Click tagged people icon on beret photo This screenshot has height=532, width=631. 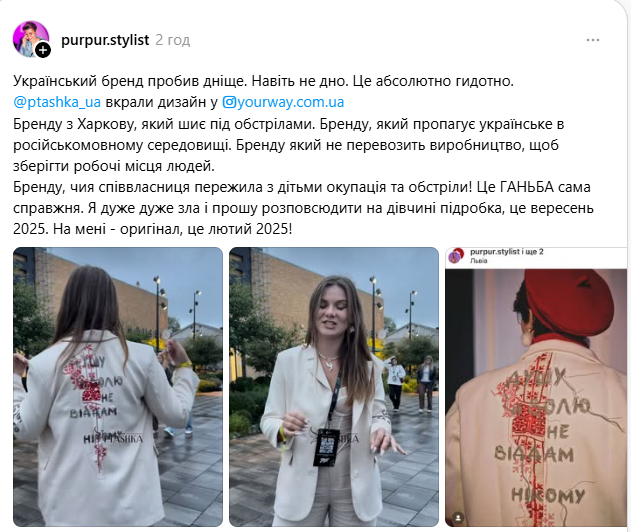[x=458, y=518]
